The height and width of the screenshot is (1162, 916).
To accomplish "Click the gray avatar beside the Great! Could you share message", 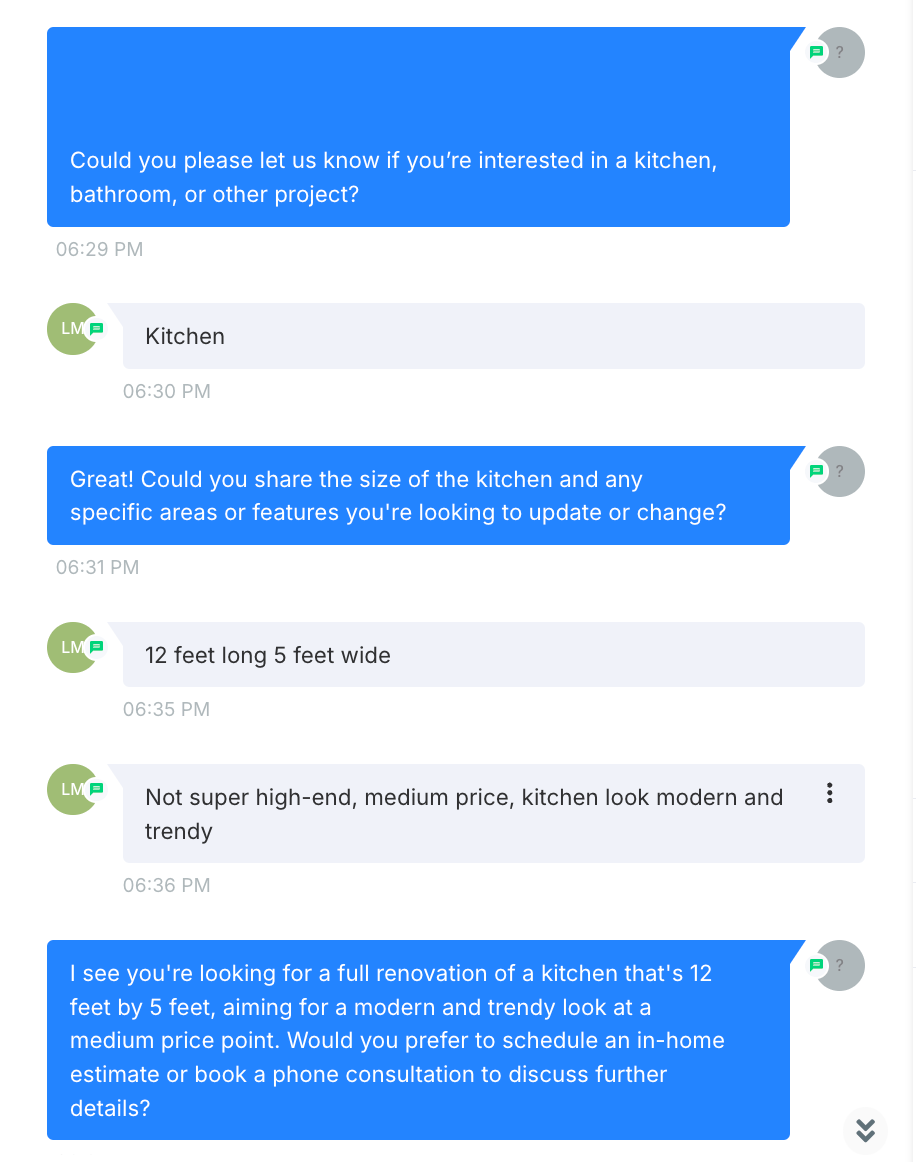I will (840, 471).
